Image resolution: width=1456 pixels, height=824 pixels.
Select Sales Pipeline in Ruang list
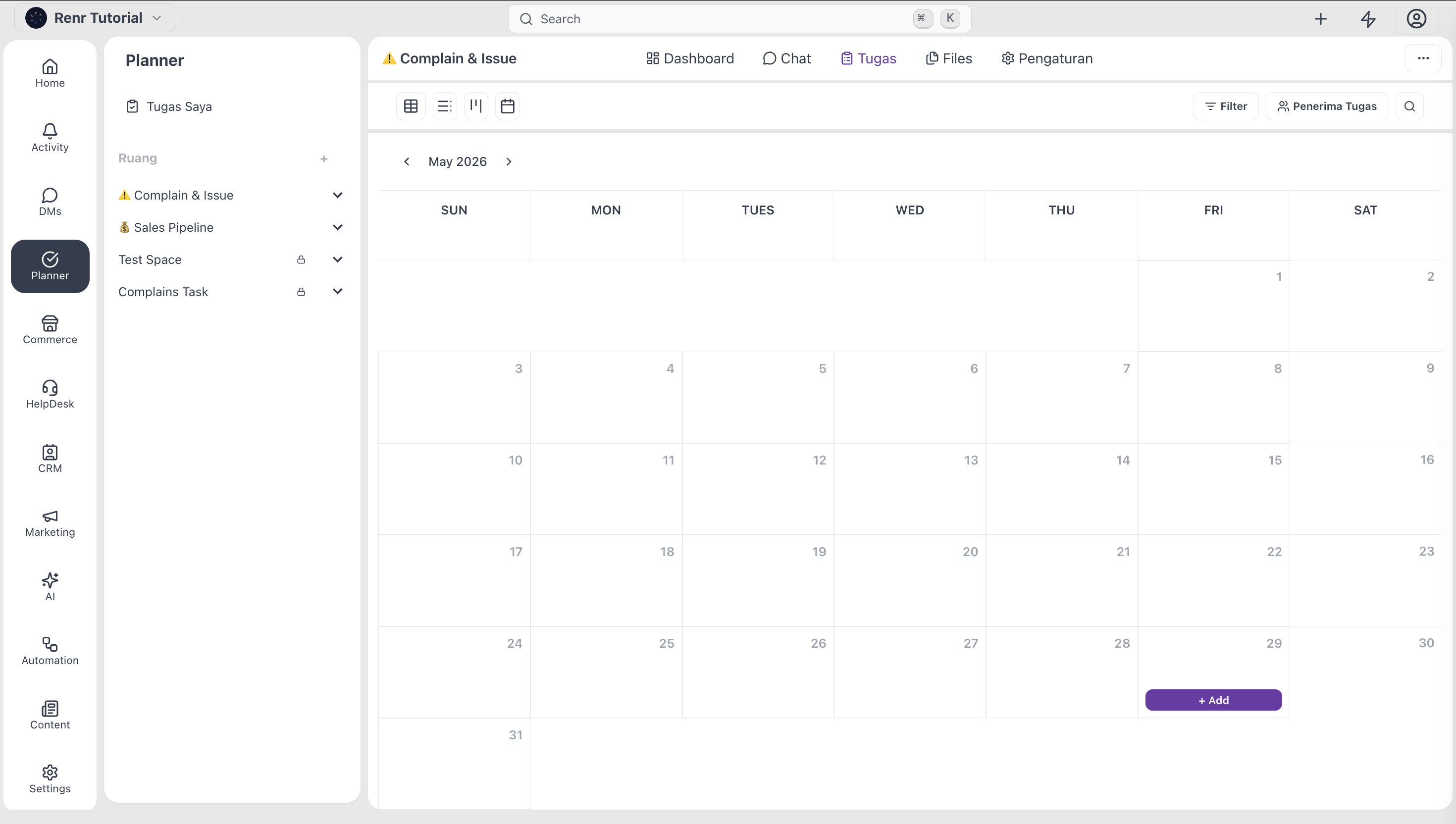click(166, 227)
